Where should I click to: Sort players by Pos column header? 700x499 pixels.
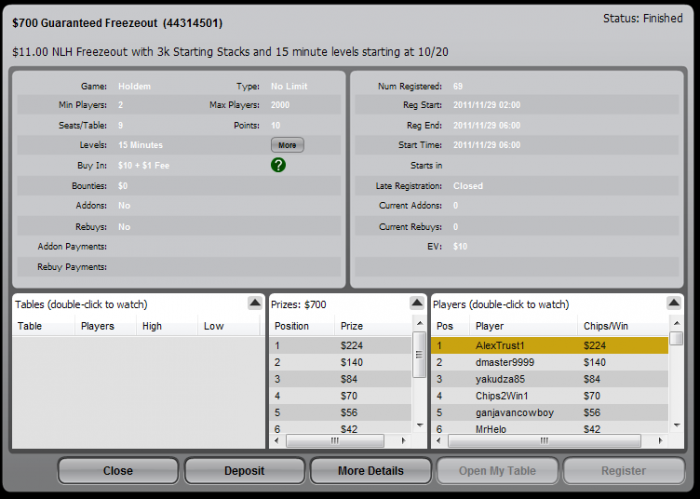[450, 326]
